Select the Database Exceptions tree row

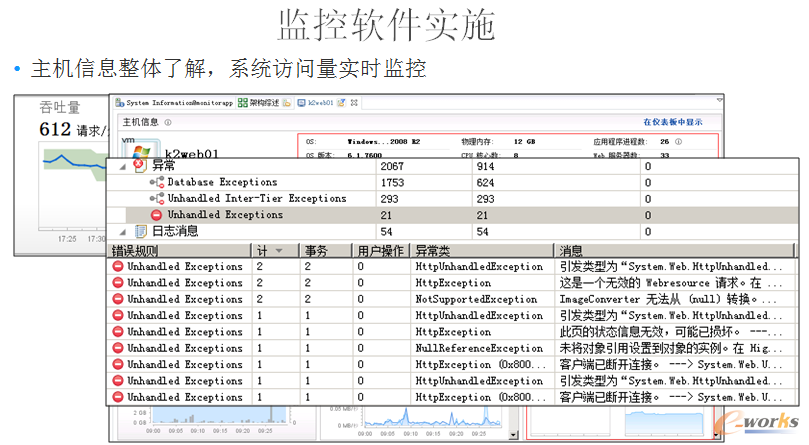coord(222,183)
